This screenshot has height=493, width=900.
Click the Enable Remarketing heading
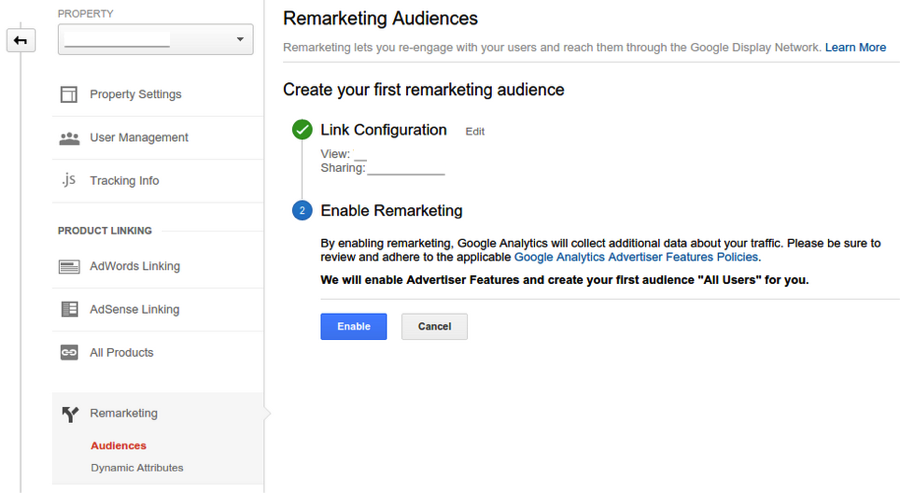391,211
